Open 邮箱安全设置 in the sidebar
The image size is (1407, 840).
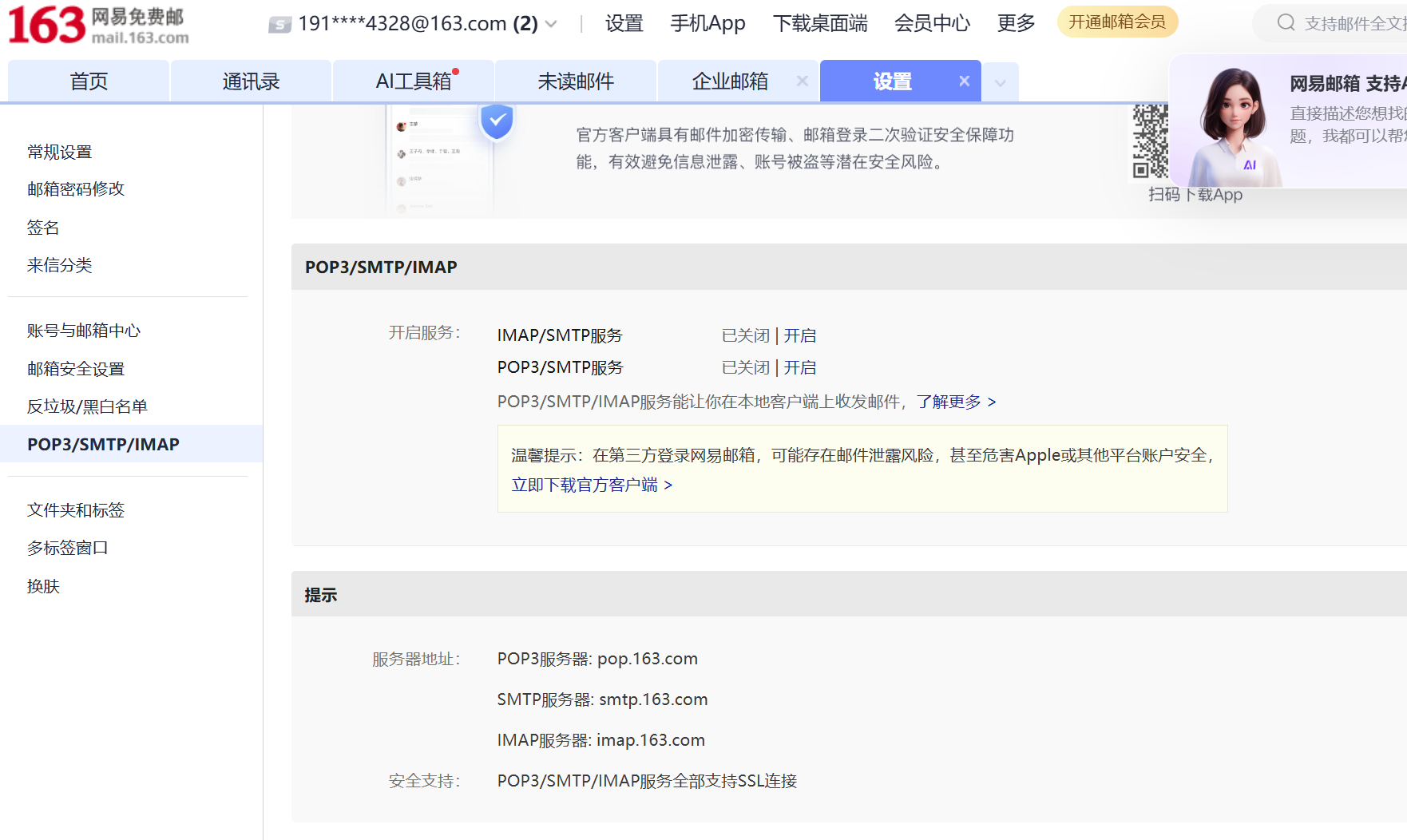pyautogui.click(x=76, y=369)
